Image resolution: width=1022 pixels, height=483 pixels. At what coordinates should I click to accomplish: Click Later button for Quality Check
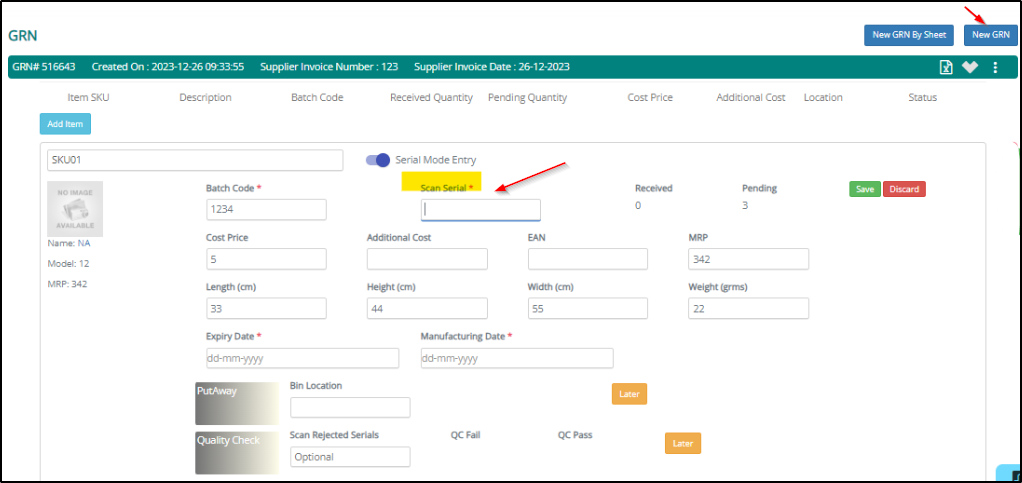point(682,443)
